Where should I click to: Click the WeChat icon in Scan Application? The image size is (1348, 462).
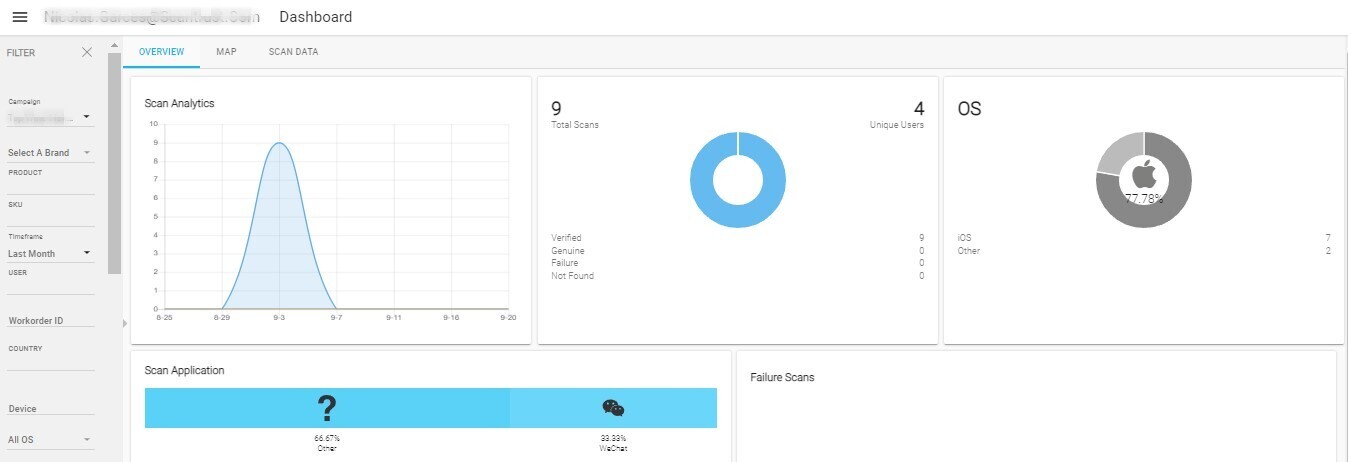pos(613,408)
